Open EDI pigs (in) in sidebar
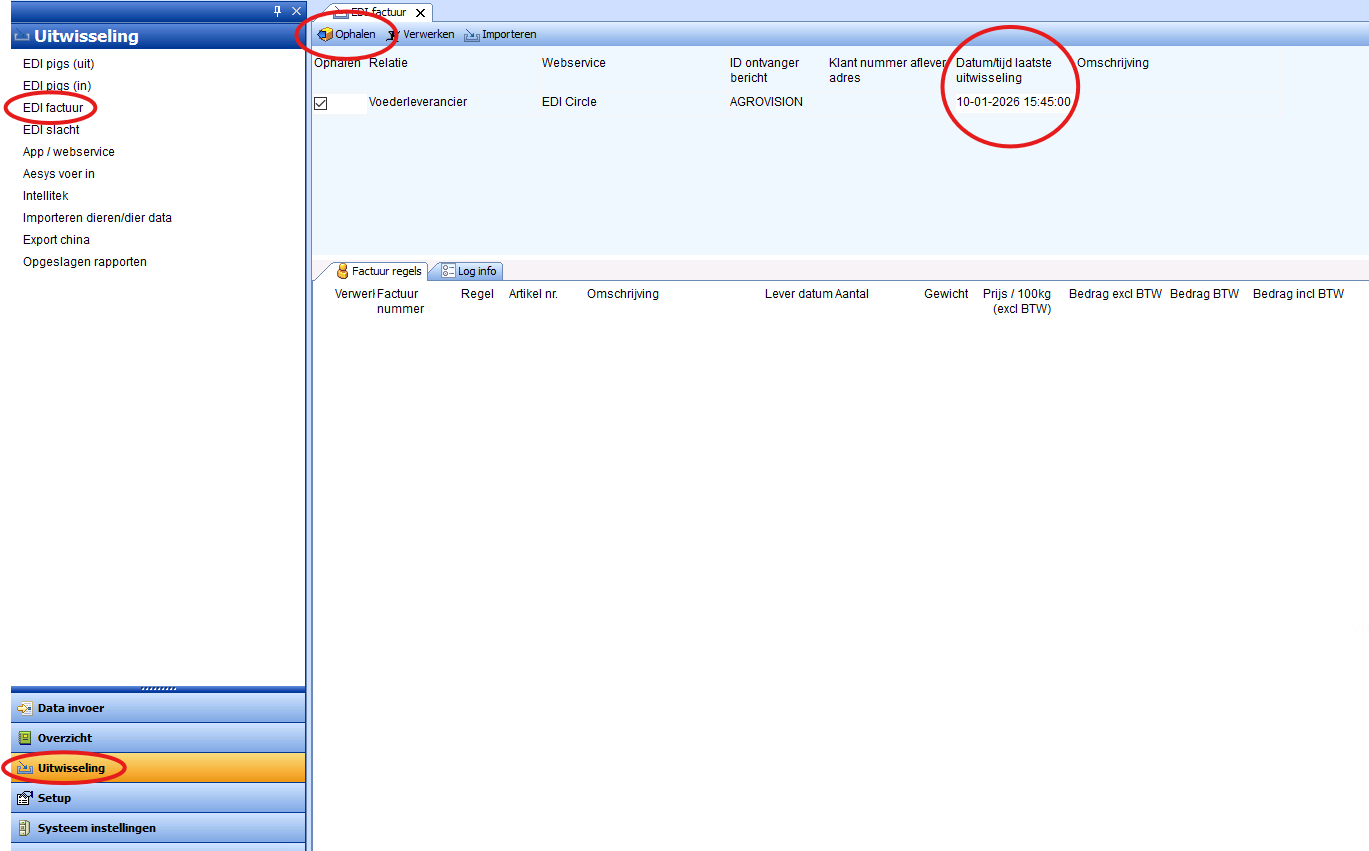1369x851 pixels. [x=57, y=86]
